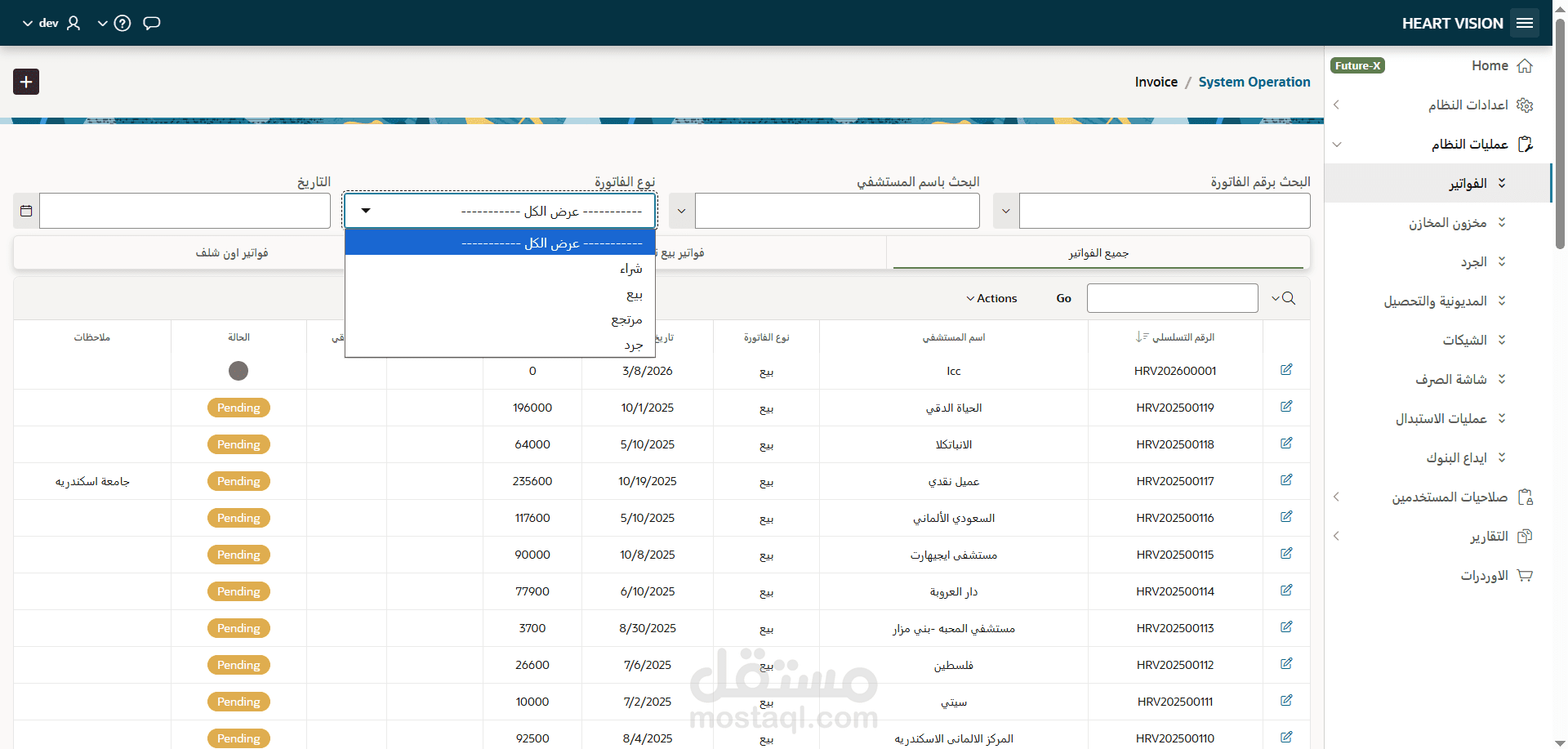Select مرتجع option in dropdown

(x=500, y=319)
